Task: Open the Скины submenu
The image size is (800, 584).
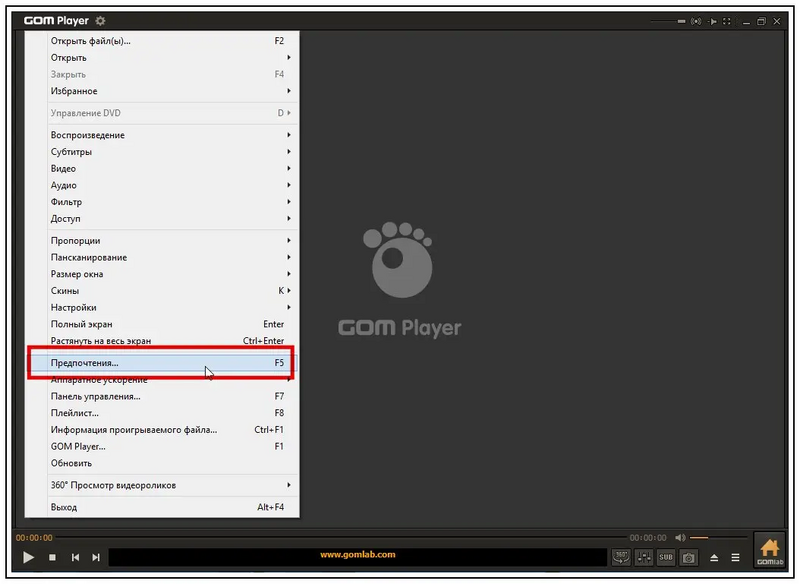Action: pos(162,291)
